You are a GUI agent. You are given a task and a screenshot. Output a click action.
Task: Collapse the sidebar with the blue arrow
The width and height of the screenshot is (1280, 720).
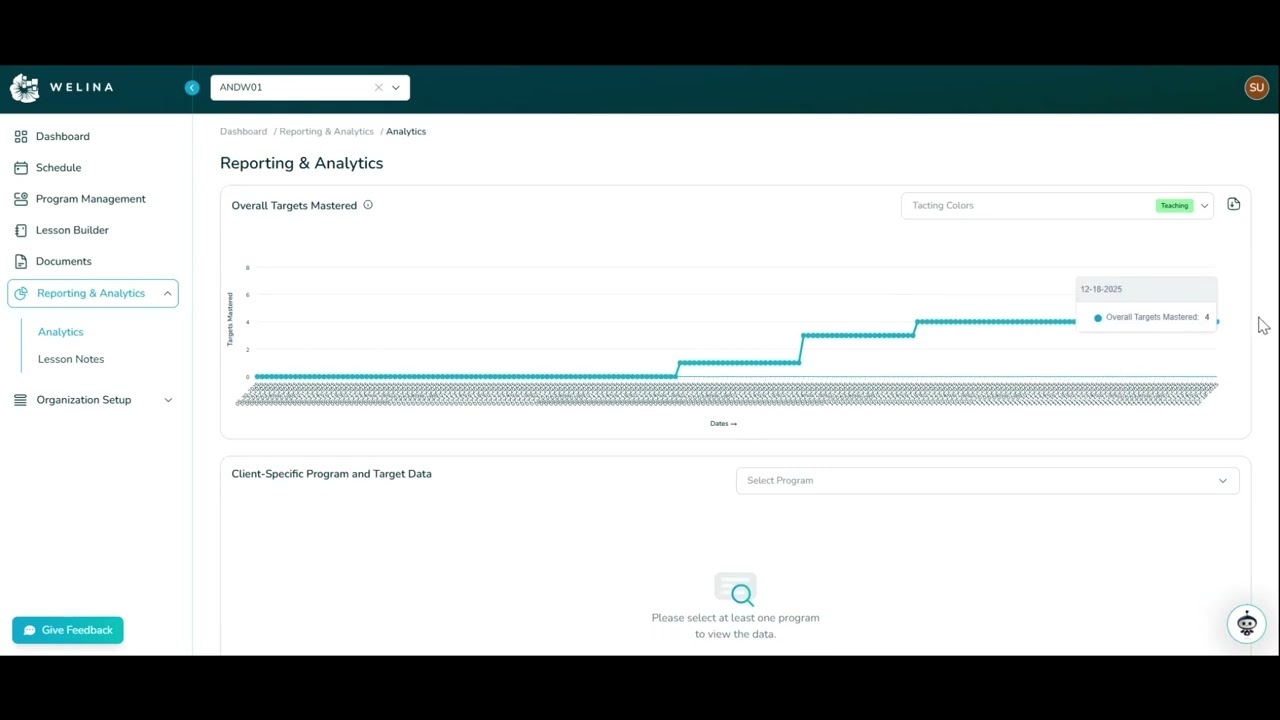click(x=192, y=88)
